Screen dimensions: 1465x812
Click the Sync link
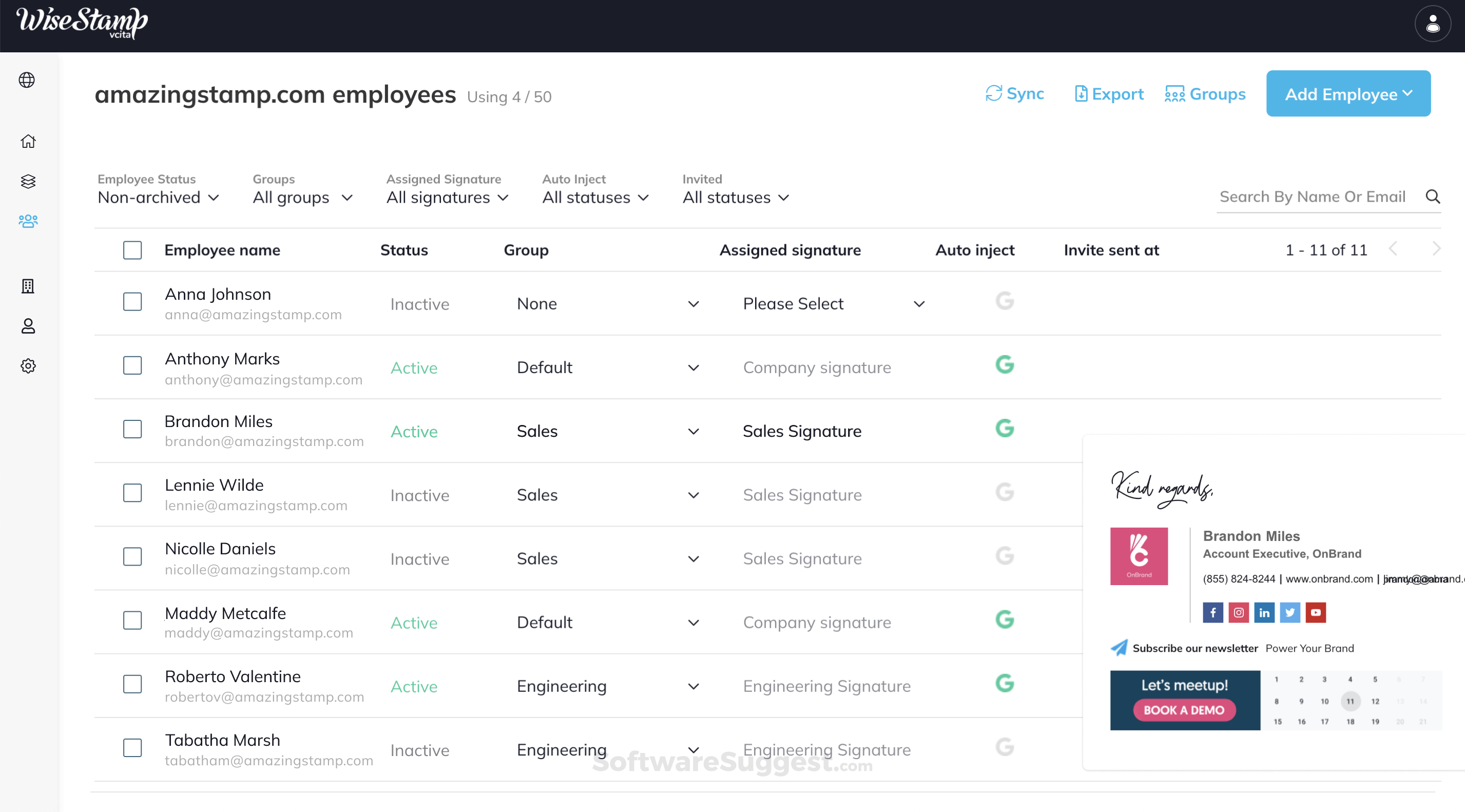point(1015,94)
